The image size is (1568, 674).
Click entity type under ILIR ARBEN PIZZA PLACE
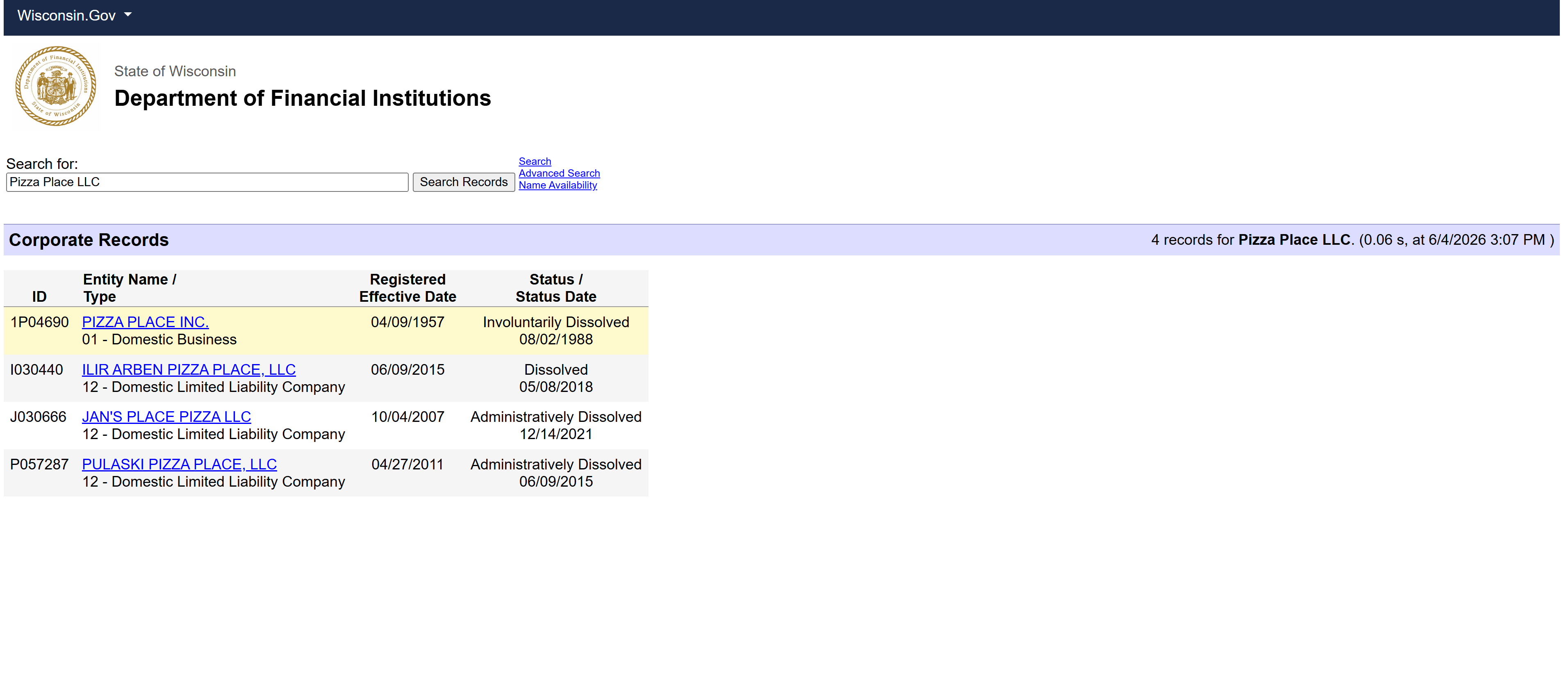pyautogui.click(x=214, y=387)
